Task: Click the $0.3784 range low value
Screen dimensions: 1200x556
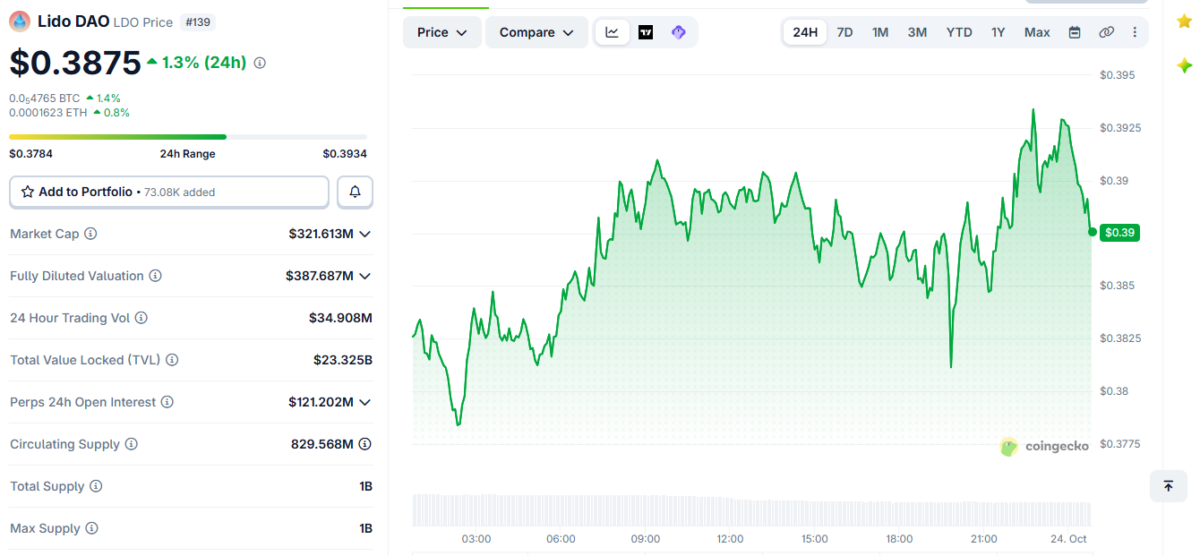Action: [31, 154]
